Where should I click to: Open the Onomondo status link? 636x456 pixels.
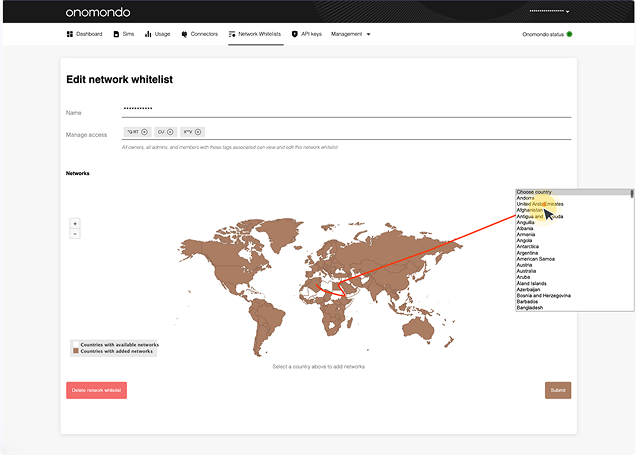coord(543,34)
